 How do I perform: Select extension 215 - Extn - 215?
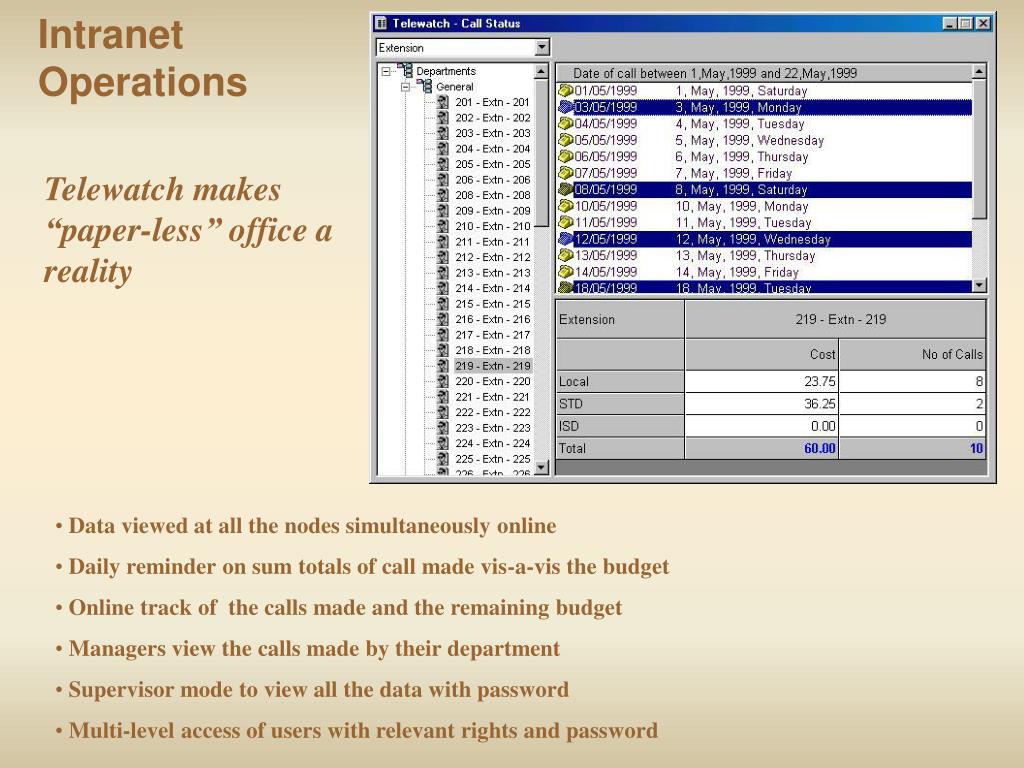pyautogui.click(x=493, y=304)
